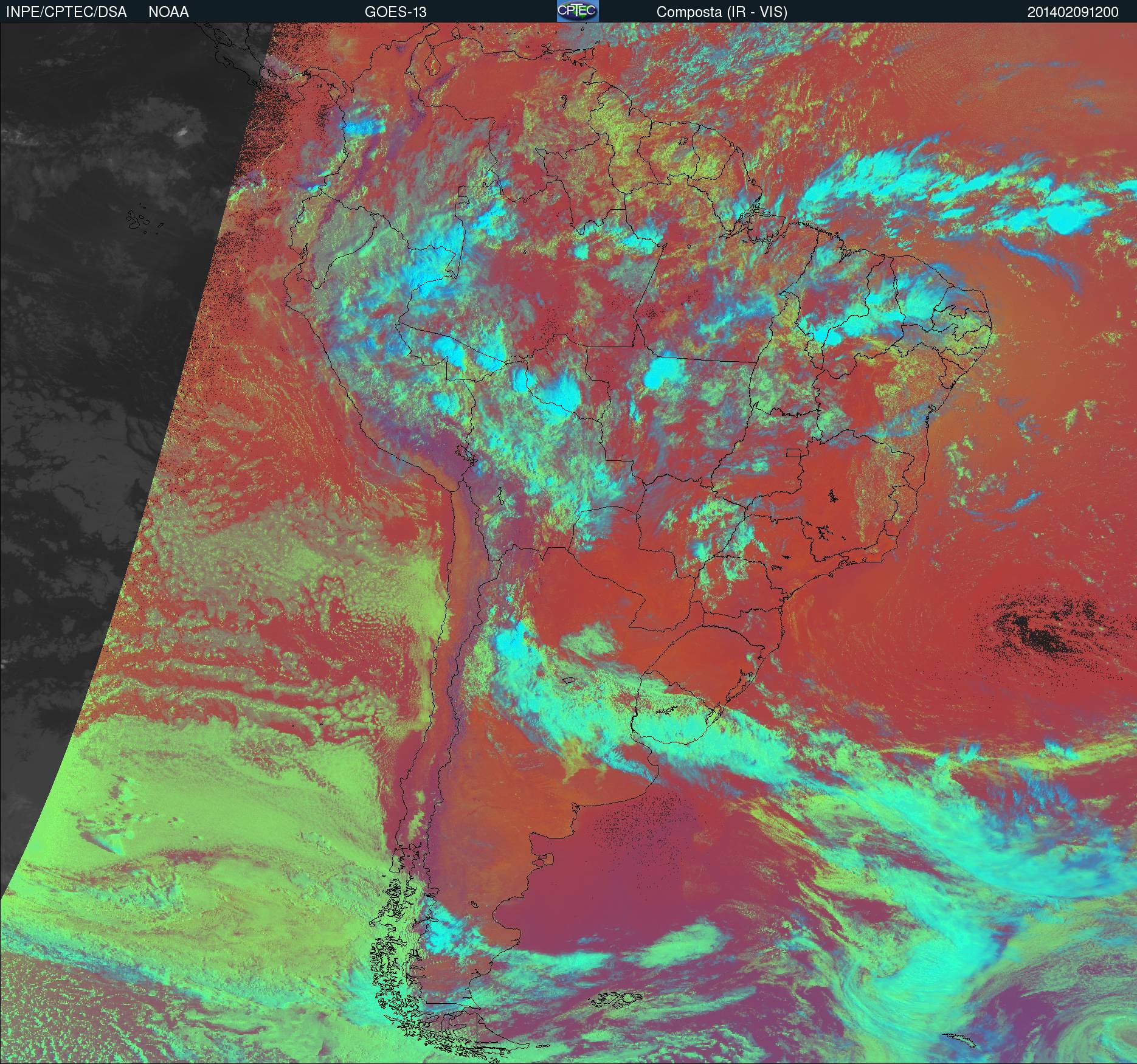
Task: Click the NOAA label in the header
Action: pyautogui.click(x=168, y=12)
